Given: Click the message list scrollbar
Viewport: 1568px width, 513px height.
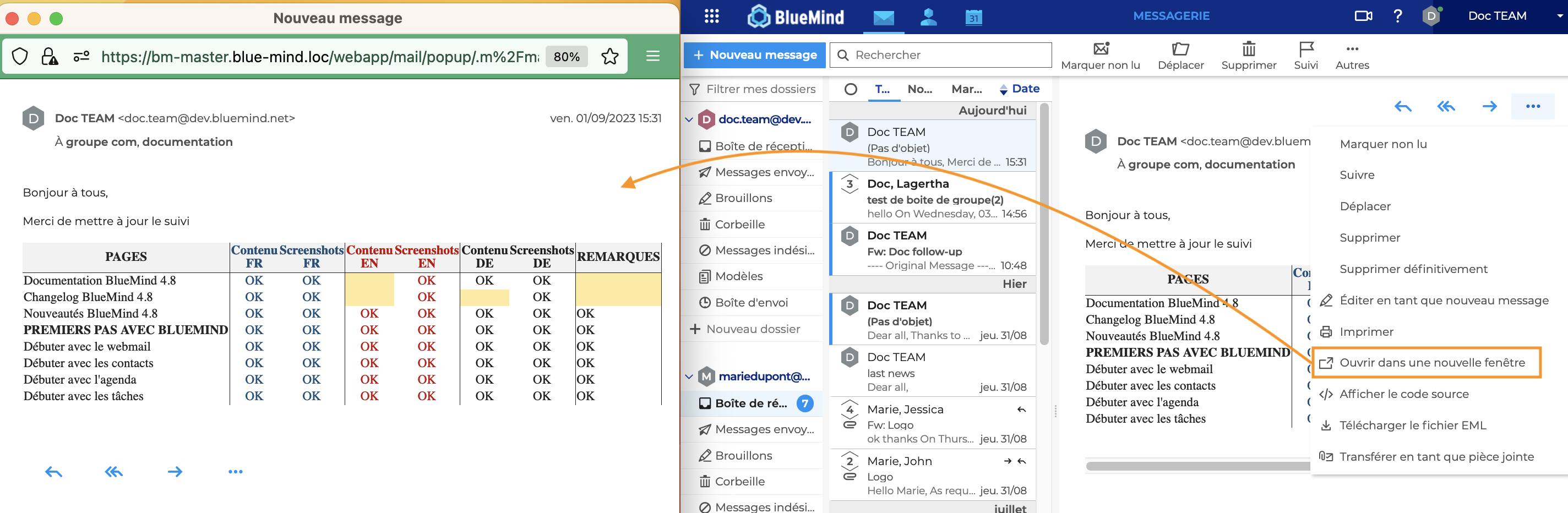Looking at the screenshot, I should (1044, 224).
